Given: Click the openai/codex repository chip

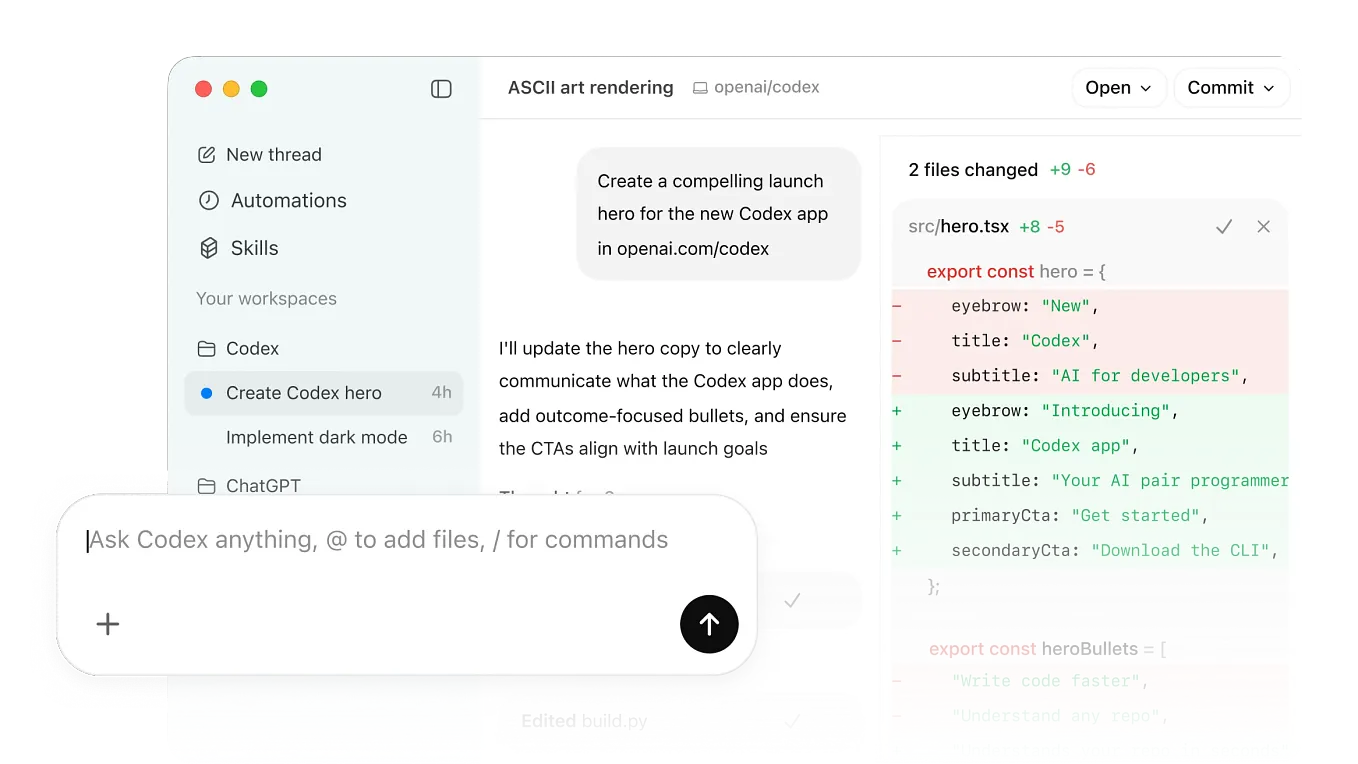Looking at the screenshot, I should coord(758,87).
